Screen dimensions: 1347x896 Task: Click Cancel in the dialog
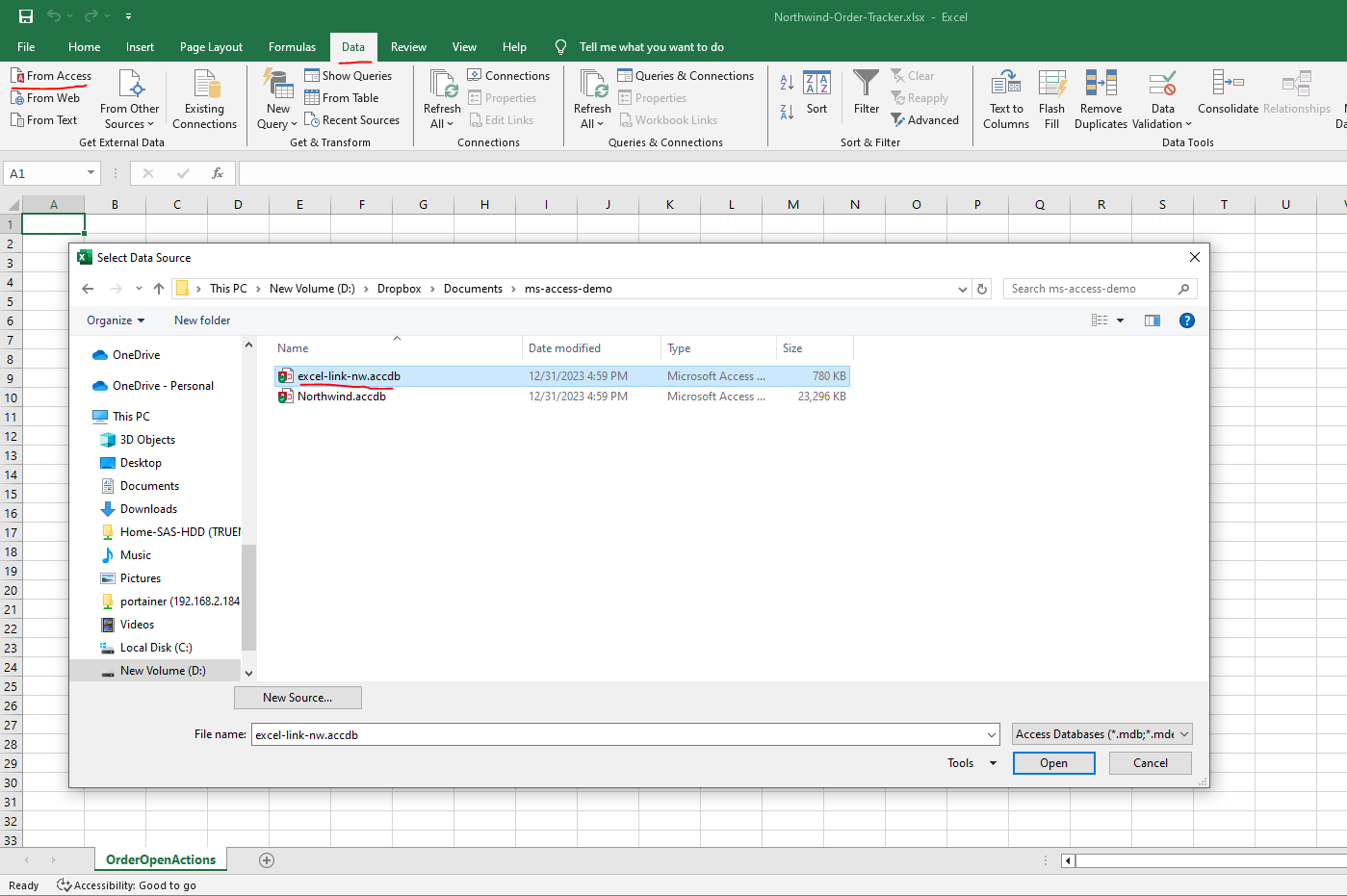[1150, 763]
